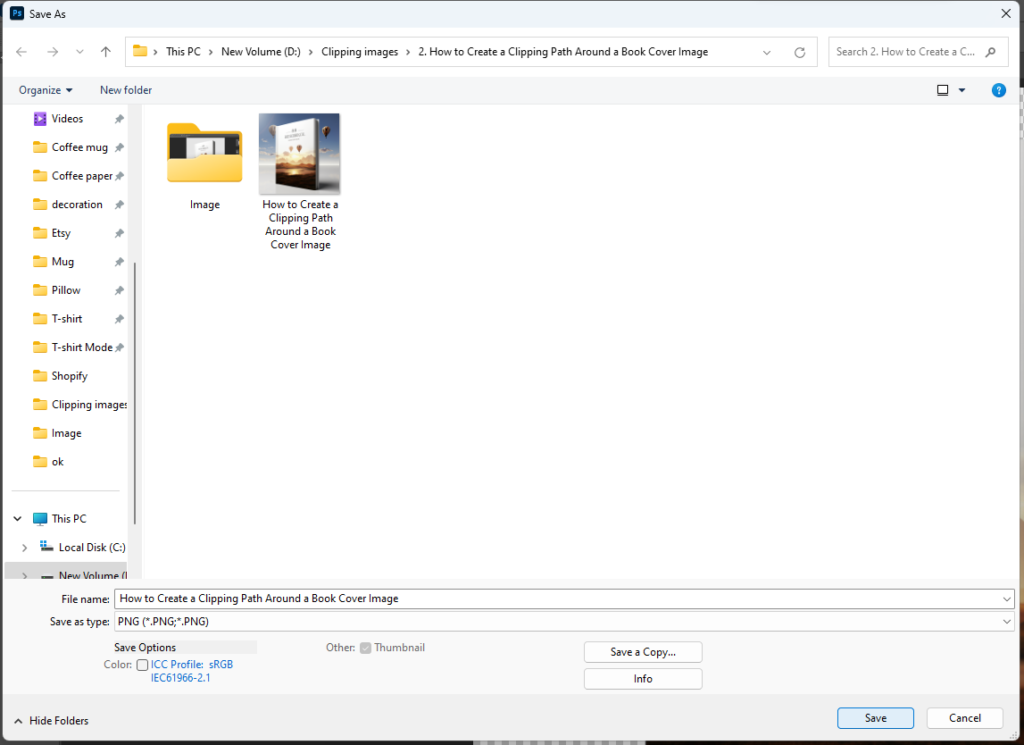Image resolution: width=1024 pixels, height=745 pixels.
Task: Expand the Local Disk (C:) node
Action: coord(24,547)
